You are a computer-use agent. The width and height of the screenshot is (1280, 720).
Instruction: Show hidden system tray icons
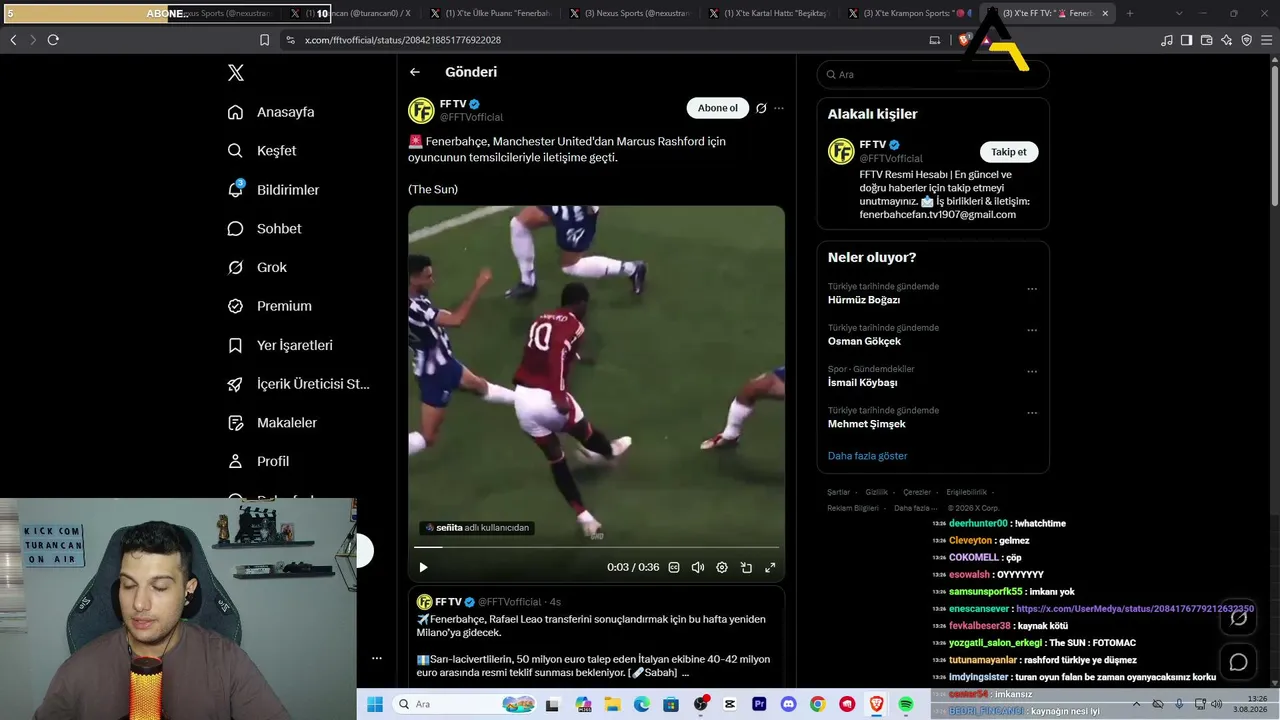click(1136, 704)
